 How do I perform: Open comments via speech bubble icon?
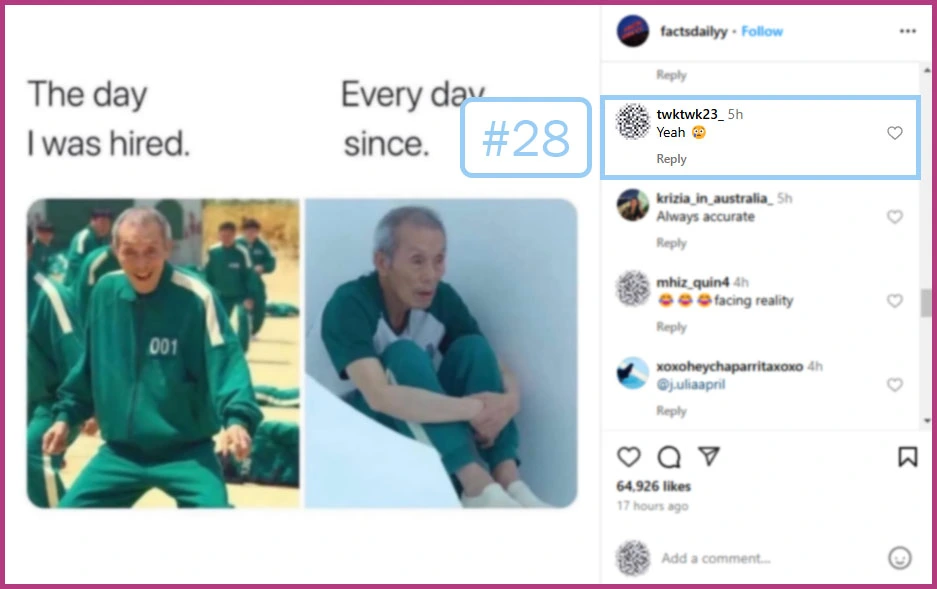pos(669,457)
